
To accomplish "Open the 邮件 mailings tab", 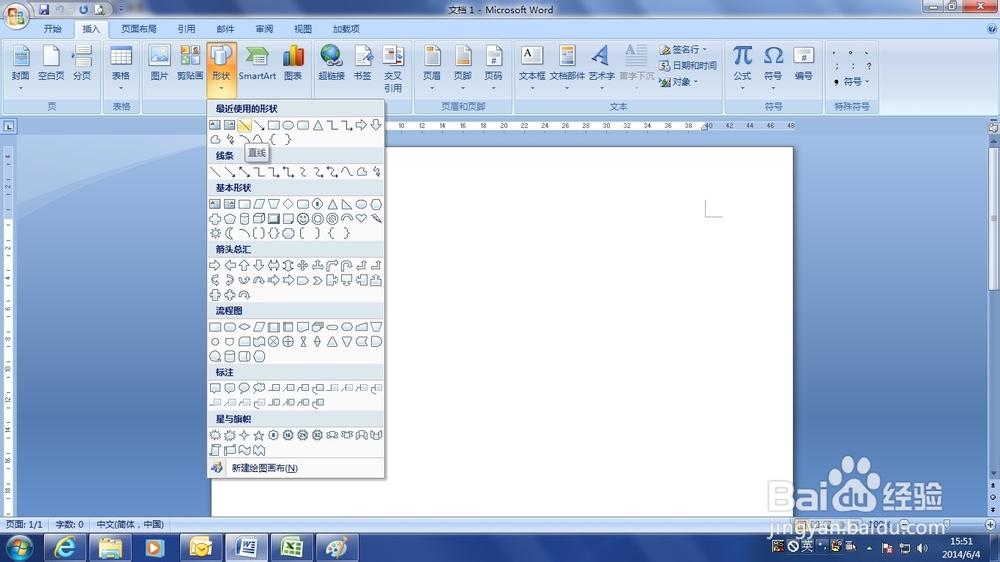I will pyautogui.click(x=225, y=29).
